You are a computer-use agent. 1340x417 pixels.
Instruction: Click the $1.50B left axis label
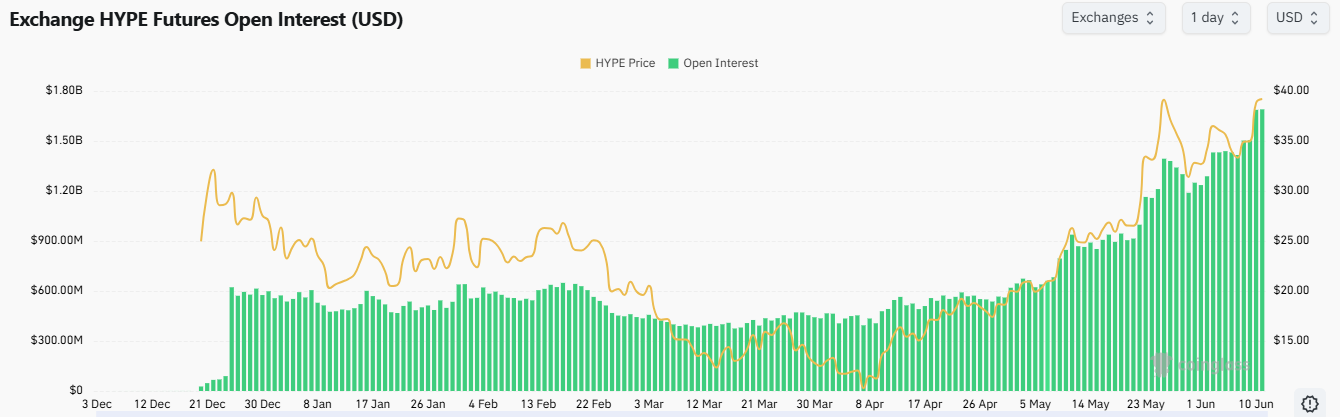64,140
